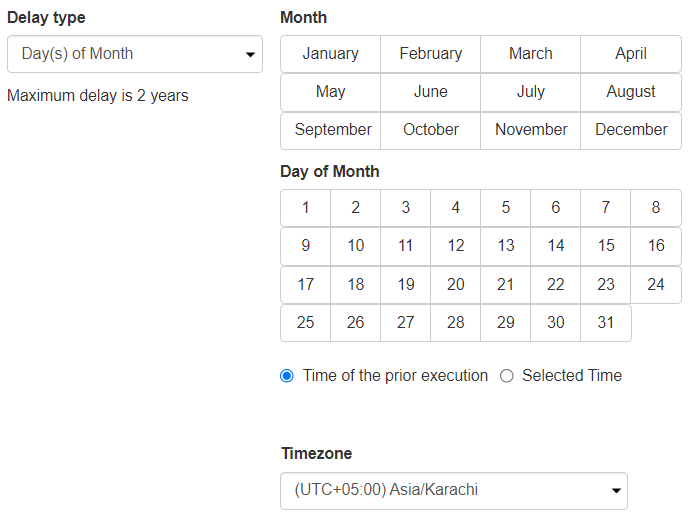Select the January month button

330,54
